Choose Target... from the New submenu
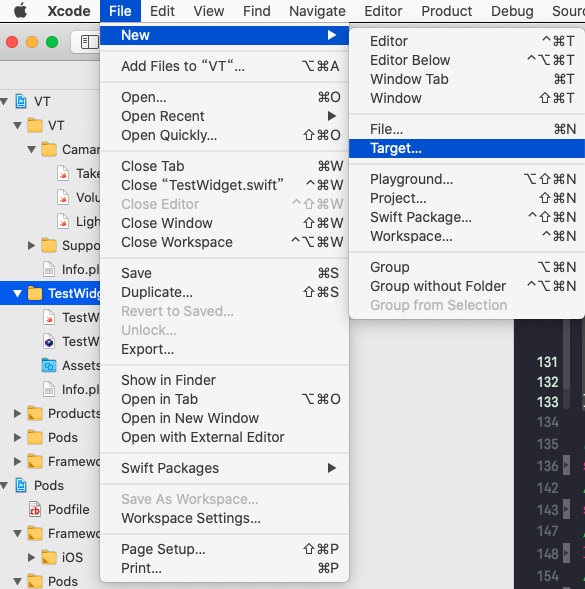This screenshot has height=589, width=585. click(x=467, y=148)
